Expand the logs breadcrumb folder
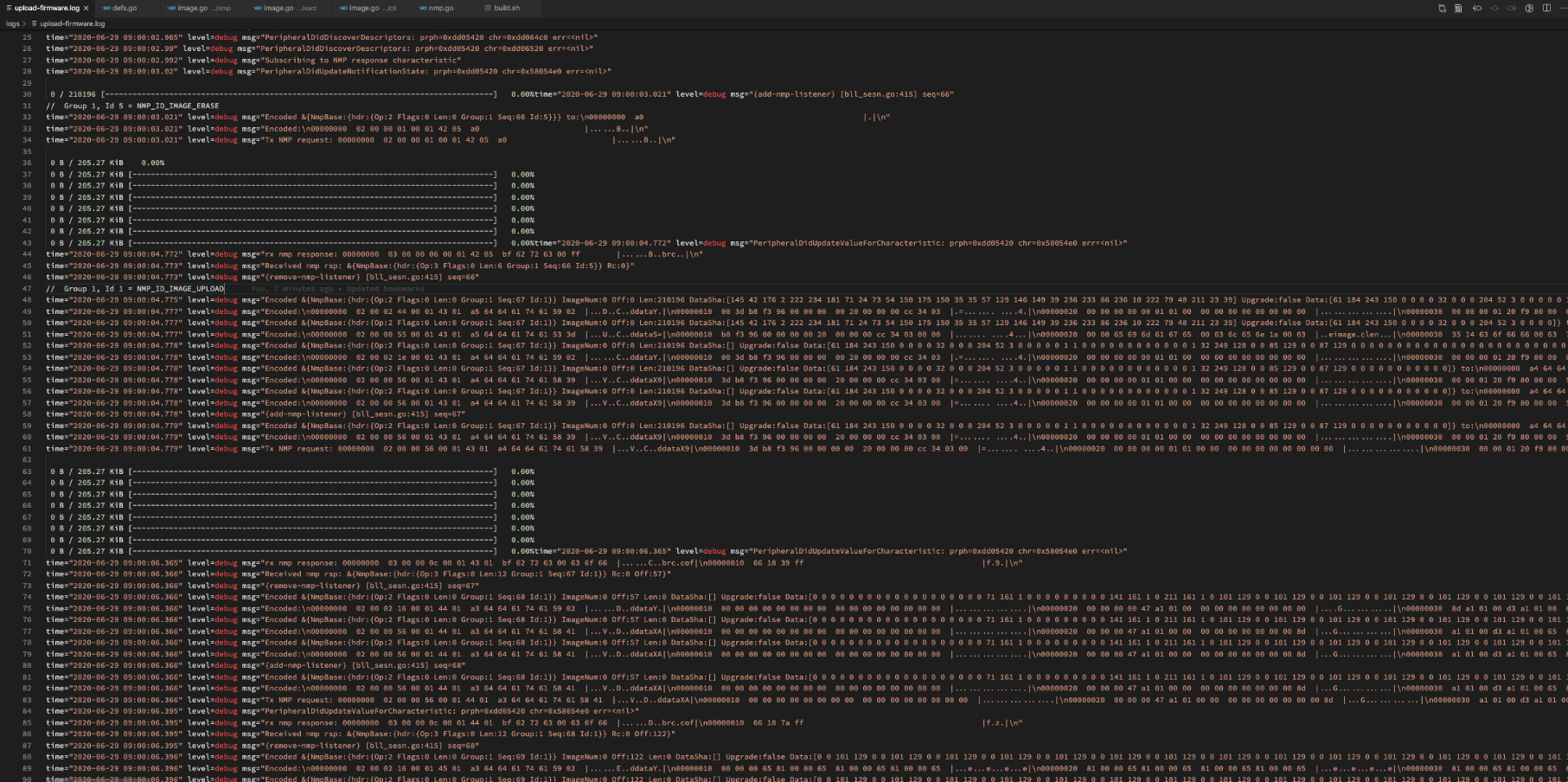This screenshot has width=1568, height=782. point(12,23)
